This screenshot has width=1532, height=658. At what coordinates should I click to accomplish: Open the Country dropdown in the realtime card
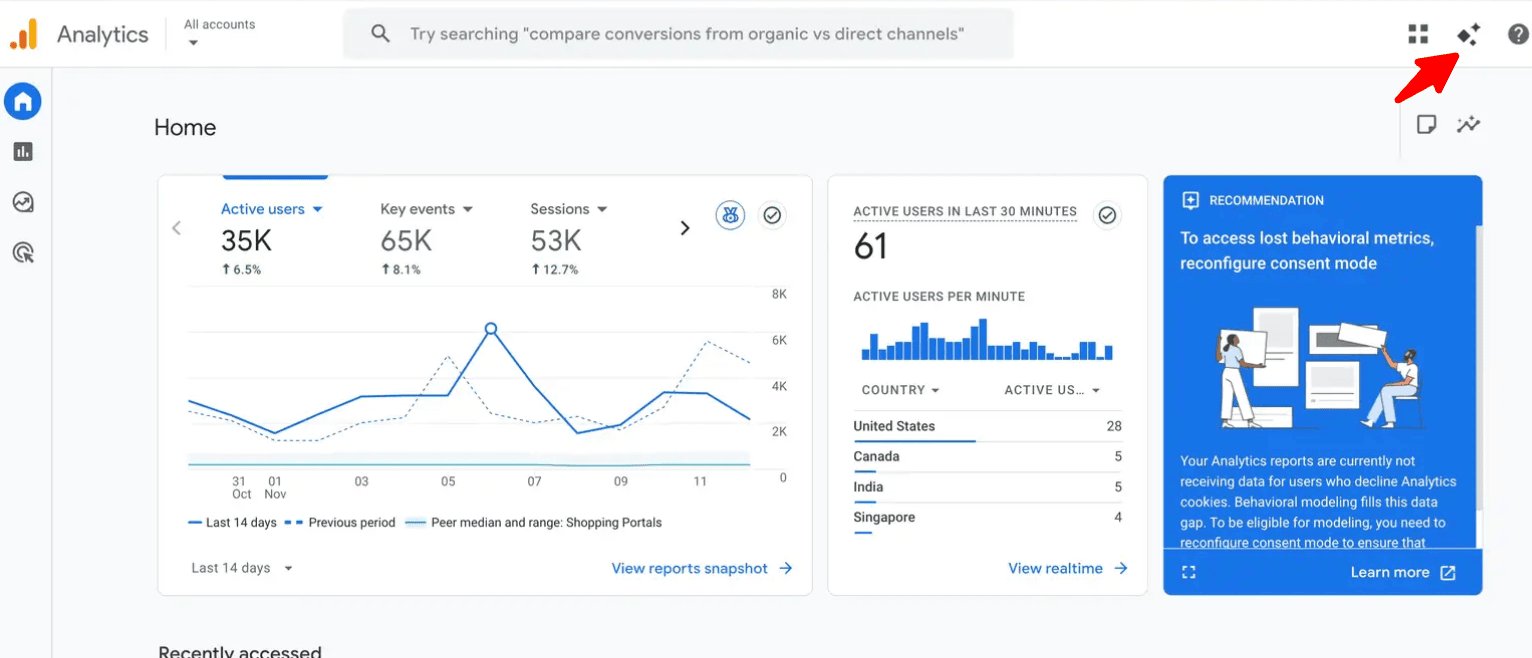[899, 389]
